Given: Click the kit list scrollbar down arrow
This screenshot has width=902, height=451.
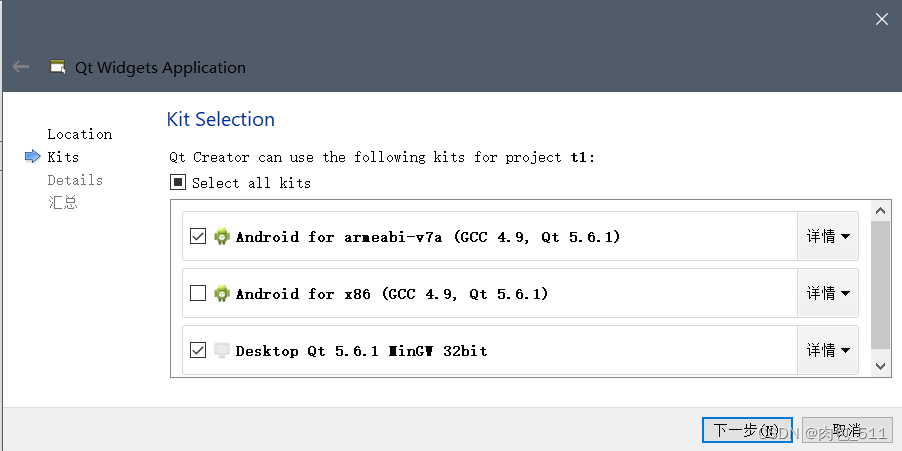Looking at the screenshot, I should pyautogui.click(x=881, y=367).
